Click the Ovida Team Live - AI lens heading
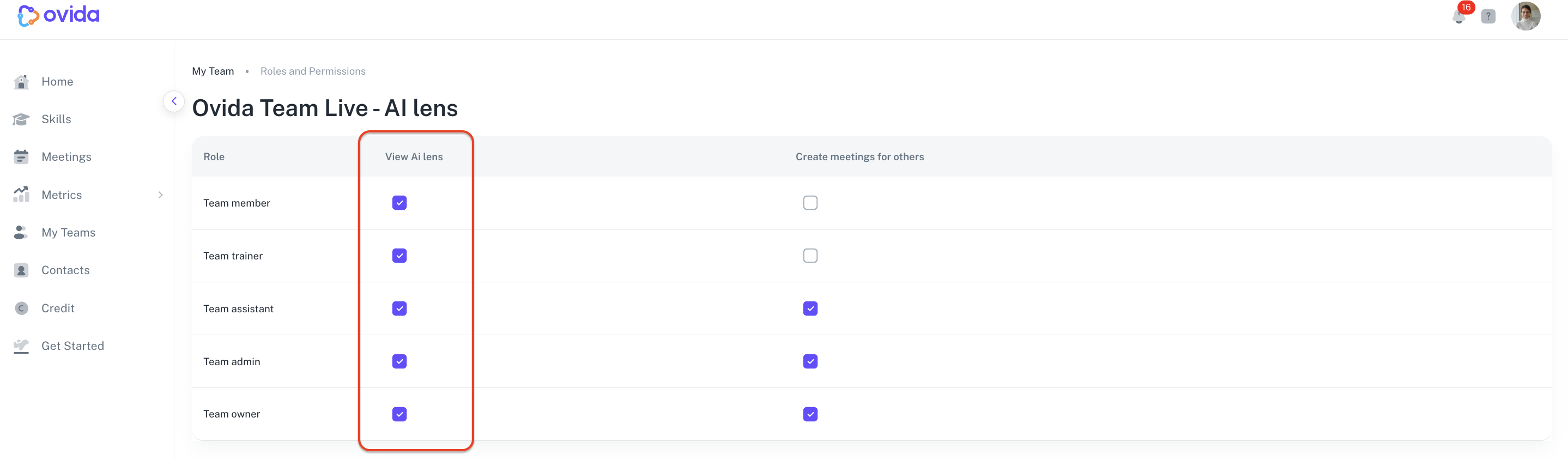This screenshot has height=460, width=1568. (x=325, y=108)
